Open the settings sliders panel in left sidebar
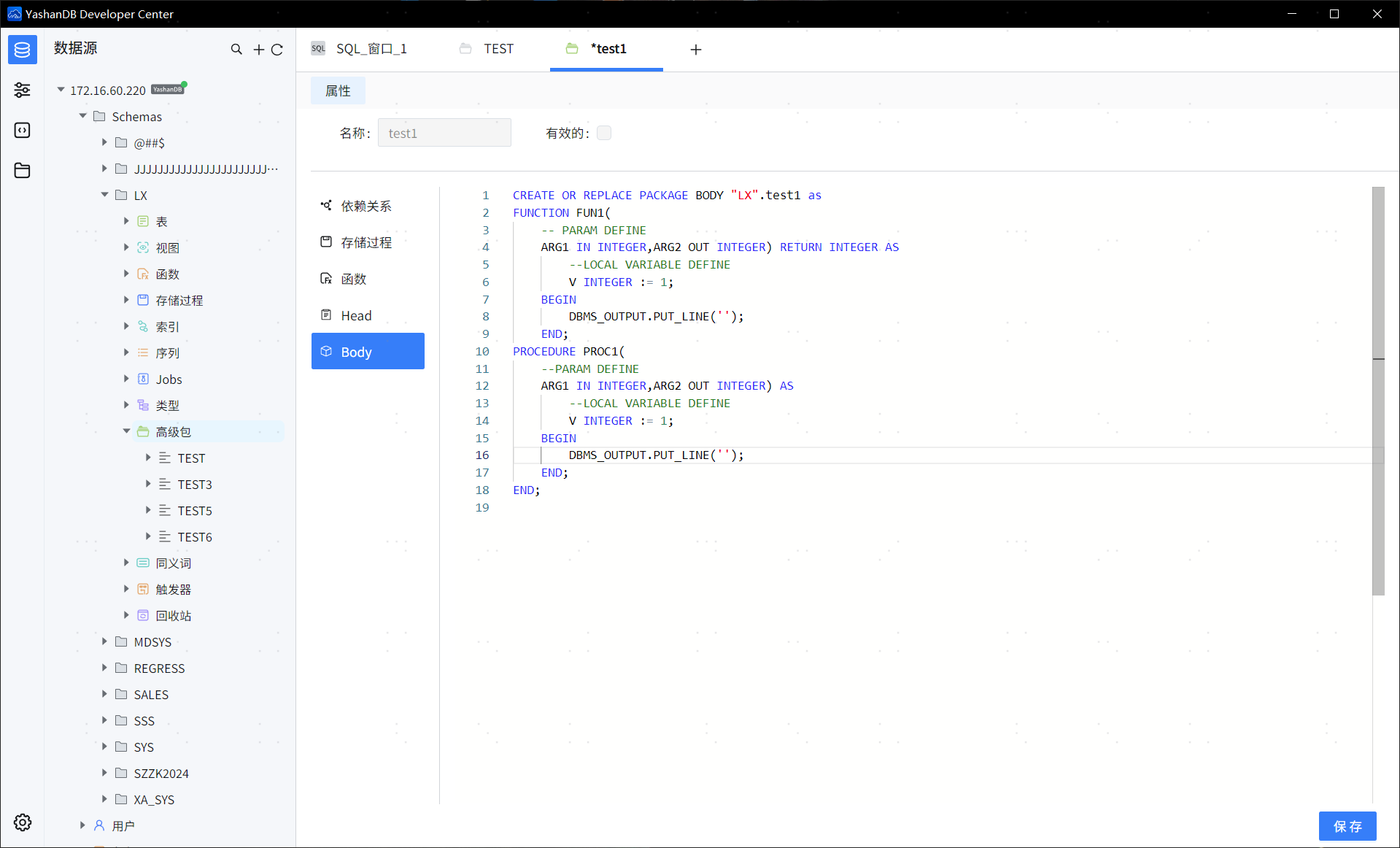 click(22, 90)
